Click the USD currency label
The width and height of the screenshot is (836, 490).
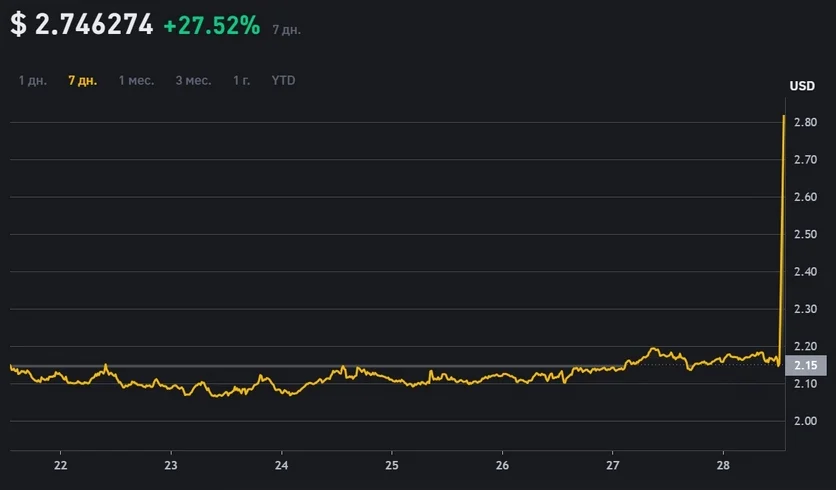click(802, 86)
